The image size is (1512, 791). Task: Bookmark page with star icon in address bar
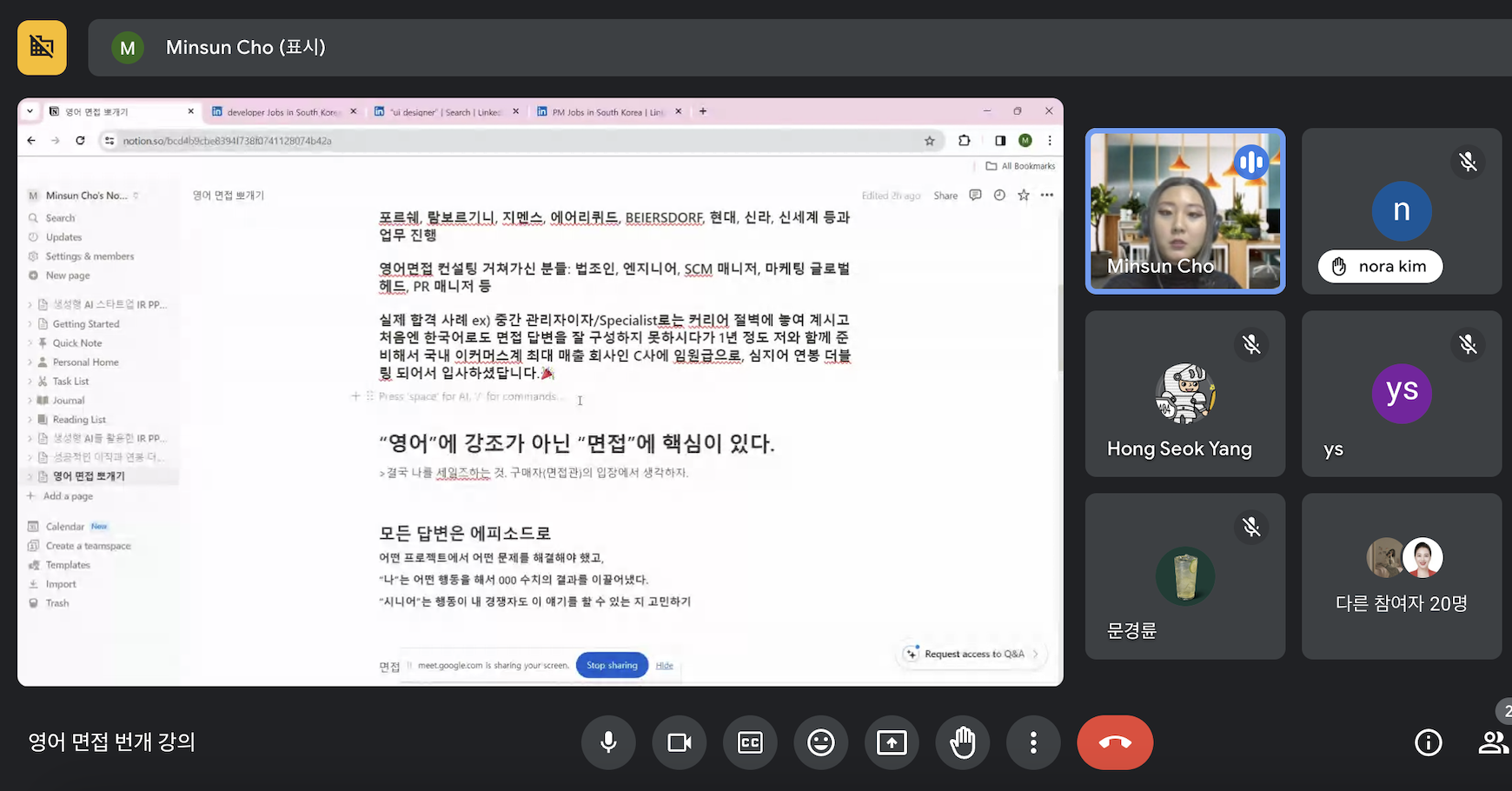pyautogui.click(x=930, y=140)
